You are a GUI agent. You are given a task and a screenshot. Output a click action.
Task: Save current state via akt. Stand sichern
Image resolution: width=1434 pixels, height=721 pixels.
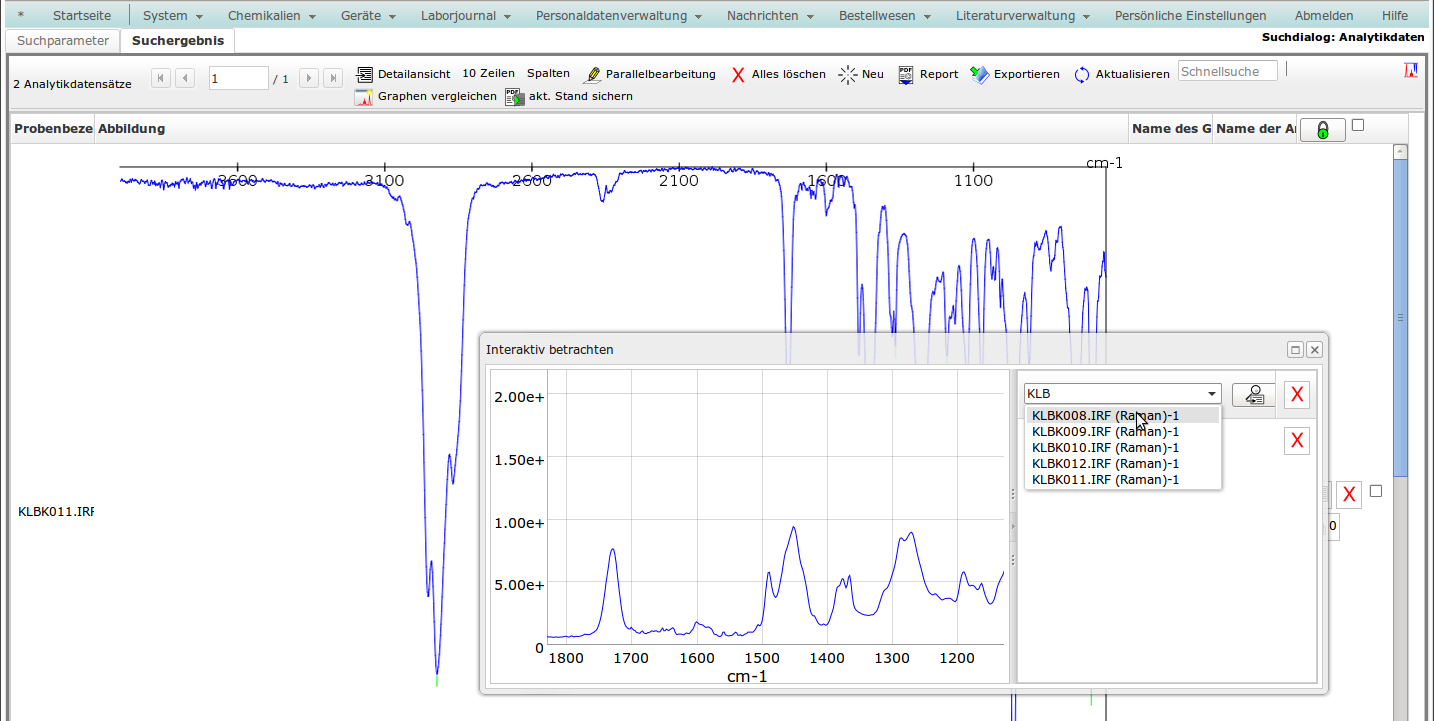(x=515, y=97)
